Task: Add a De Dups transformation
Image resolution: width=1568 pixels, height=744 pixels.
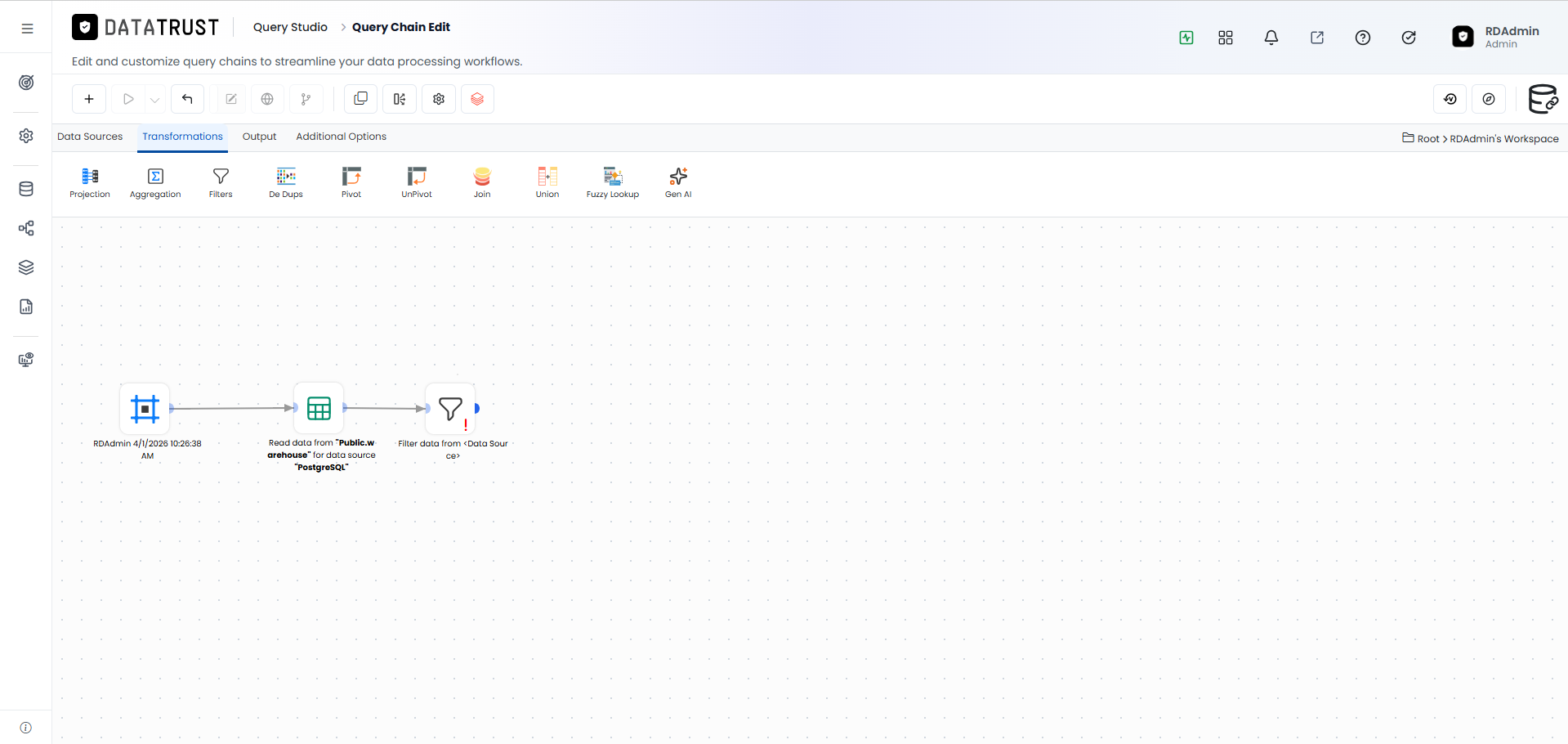Action: 286,182
